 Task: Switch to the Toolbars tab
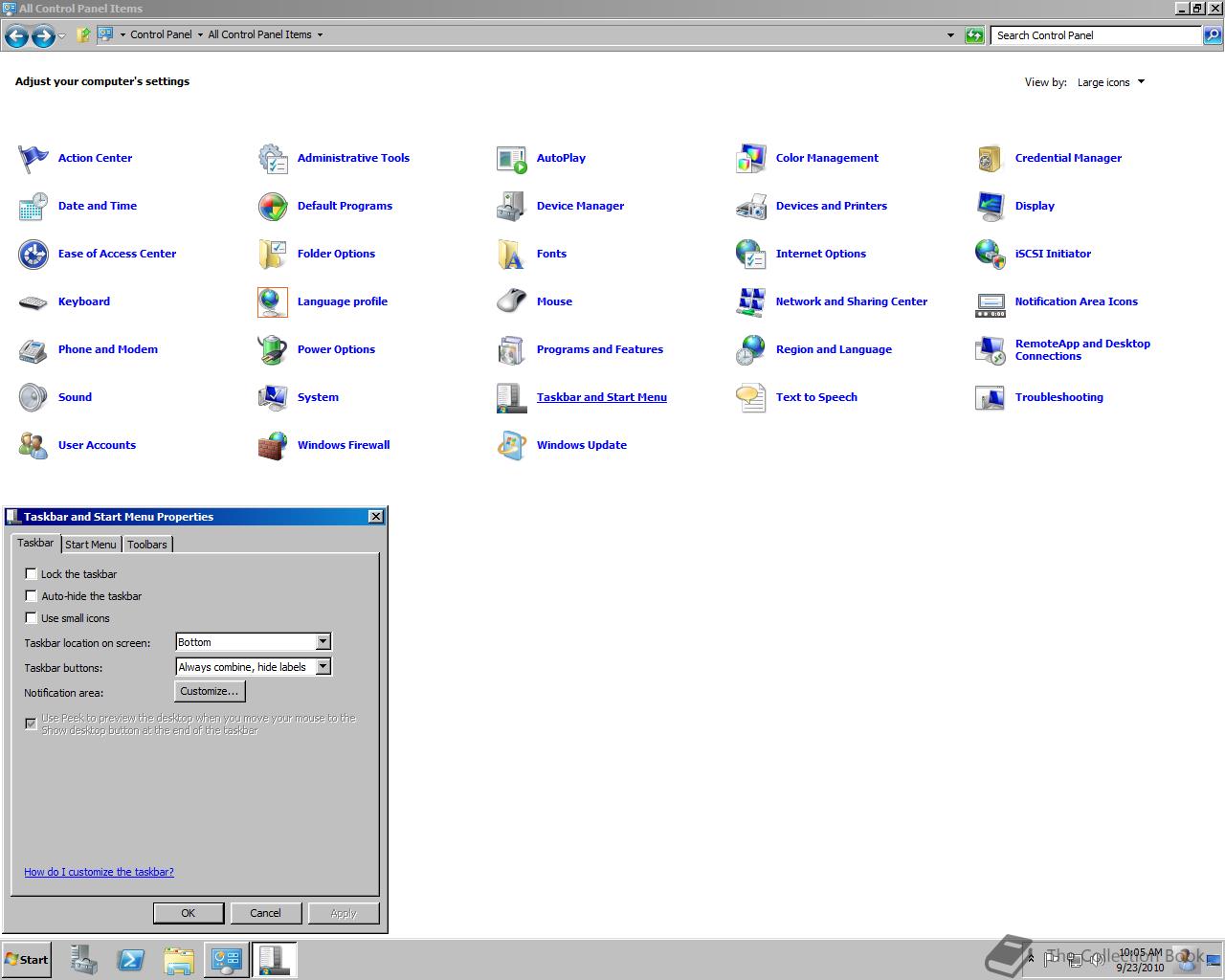[x=147, y=545]
